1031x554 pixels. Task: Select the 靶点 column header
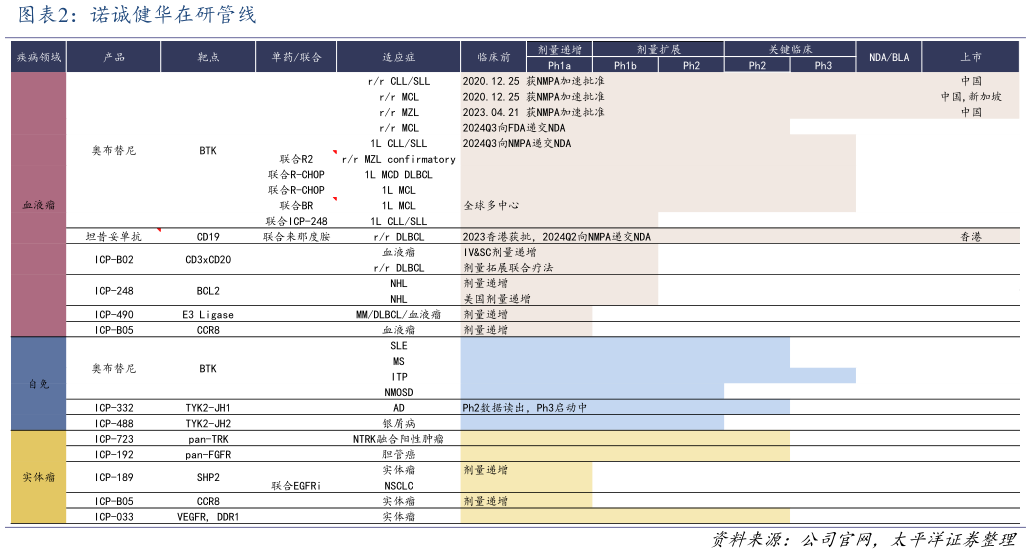click(208, 57)
